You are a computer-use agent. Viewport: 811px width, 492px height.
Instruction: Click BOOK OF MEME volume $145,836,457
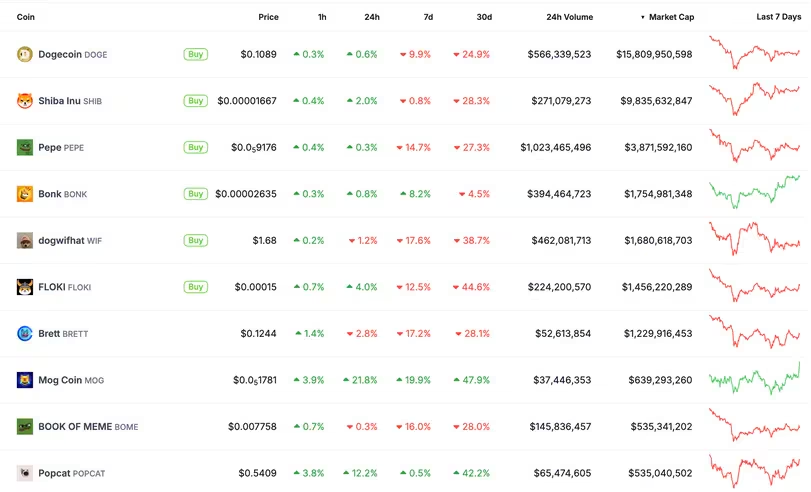pyautogui.click(x=560, y=427)
